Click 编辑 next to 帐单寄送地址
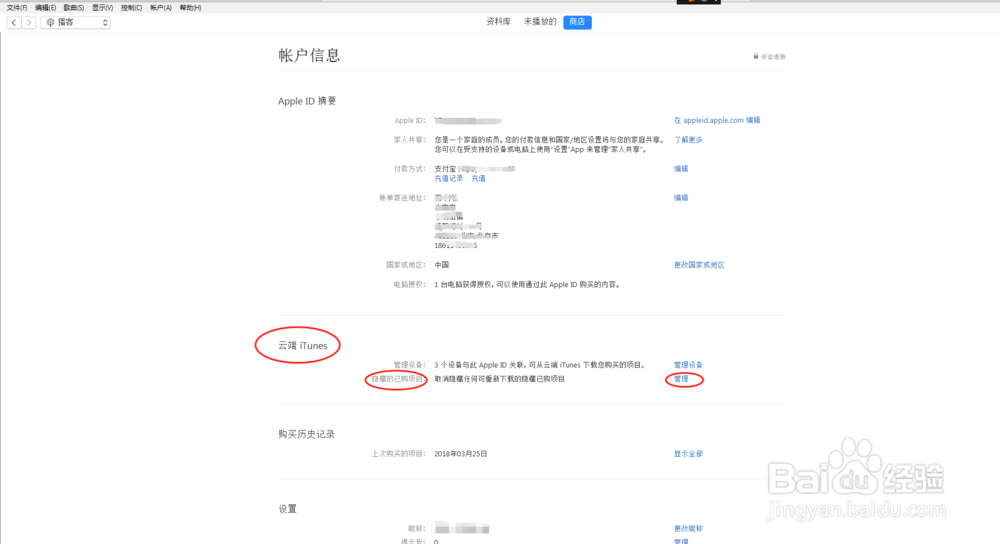Screen dimensions: 1000x544 pos(681,198)
